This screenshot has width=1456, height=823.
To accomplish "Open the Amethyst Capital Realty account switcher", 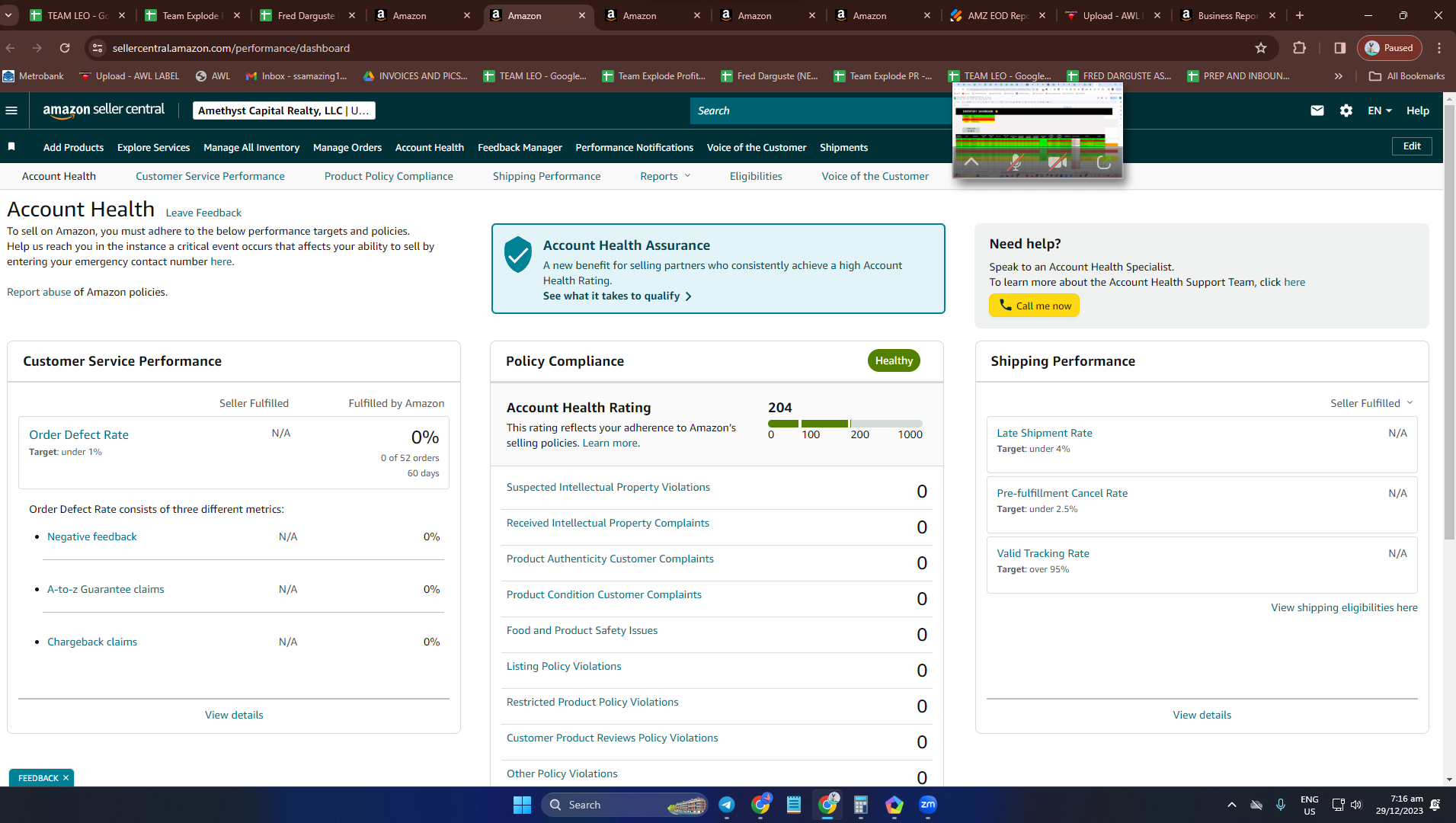I will click(x=283, y=110).
